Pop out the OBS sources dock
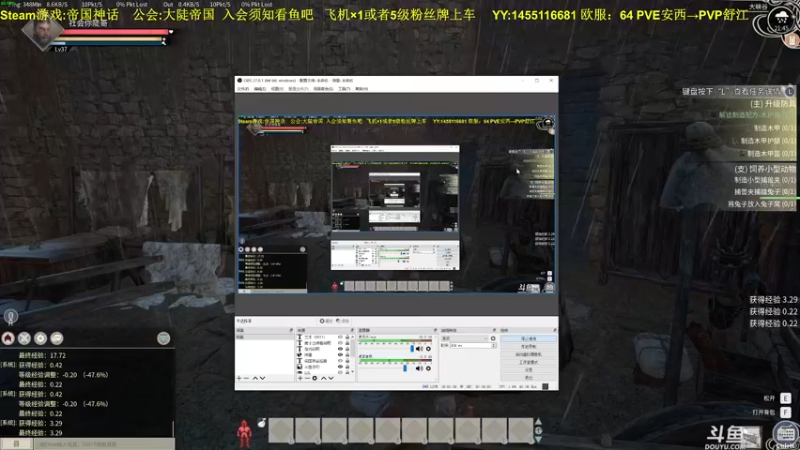800x450 pixels. point(352,331)
